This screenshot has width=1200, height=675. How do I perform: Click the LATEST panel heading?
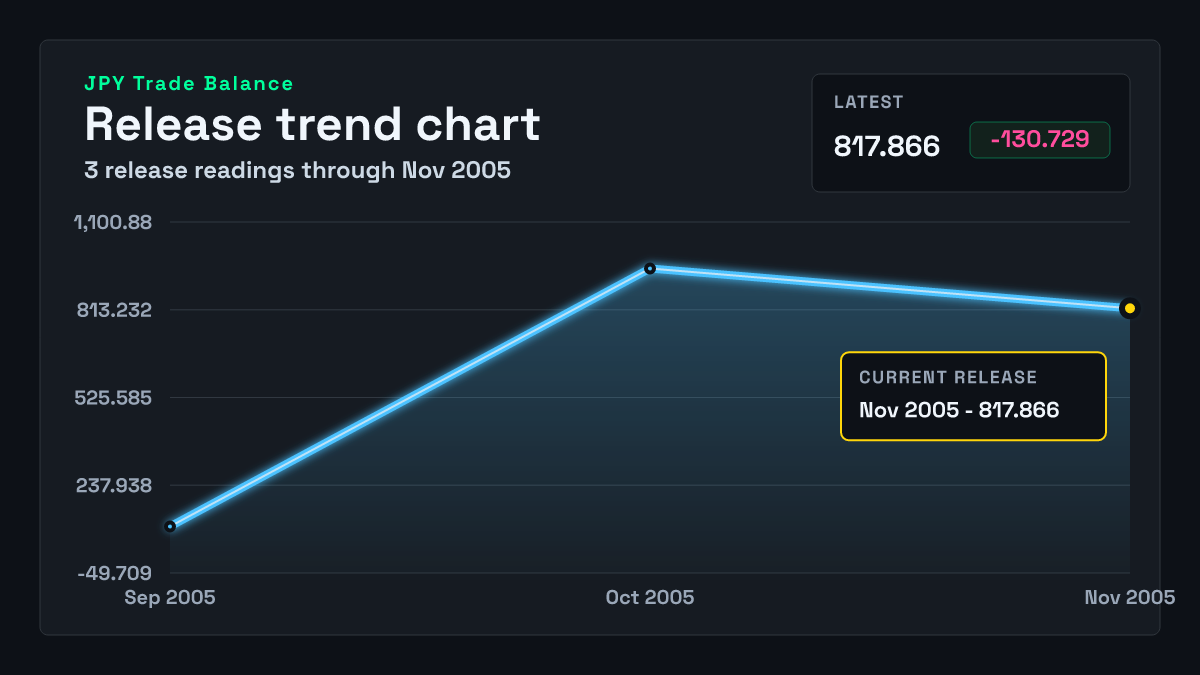[869, 102]
